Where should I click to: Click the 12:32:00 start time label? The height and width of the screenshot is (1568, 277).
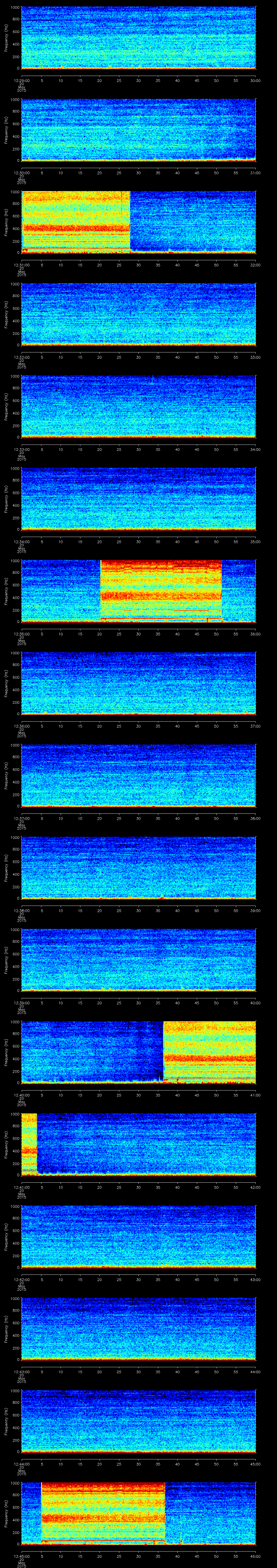21,357
